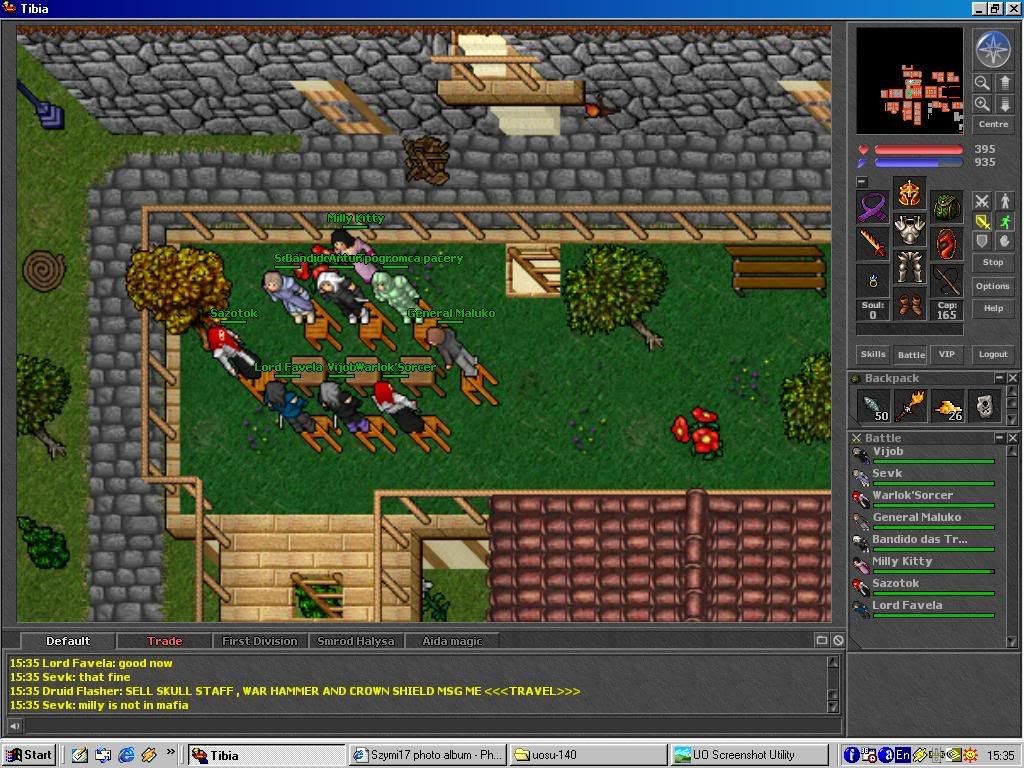1024x768 pixels.
Task: Collapse the inventory panel with minus button
Action: (861, 182)
